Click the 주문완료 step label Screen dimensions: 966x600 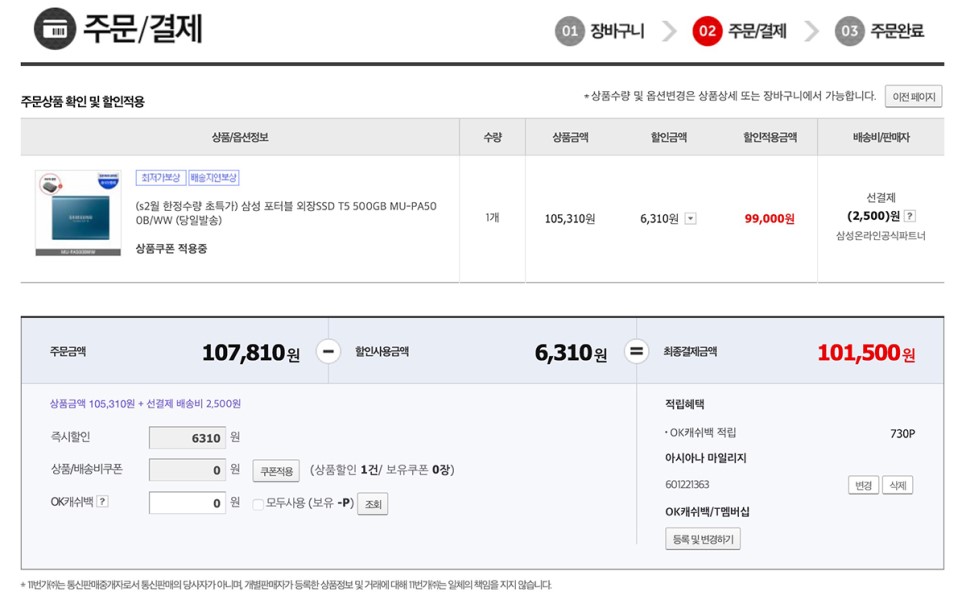pyautogui.click(x=897, y=31)
